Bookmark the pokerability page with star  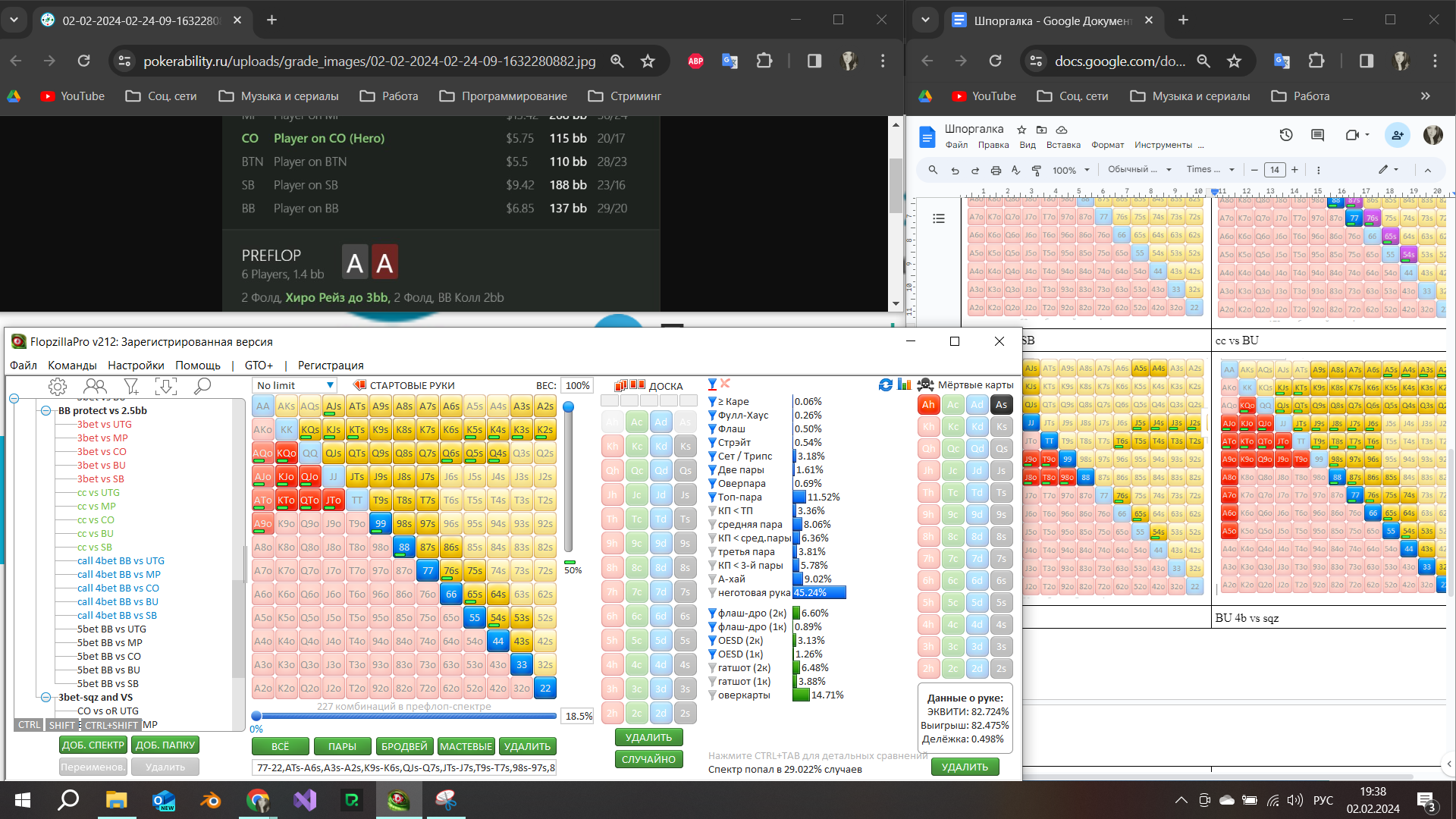(648, 61)
